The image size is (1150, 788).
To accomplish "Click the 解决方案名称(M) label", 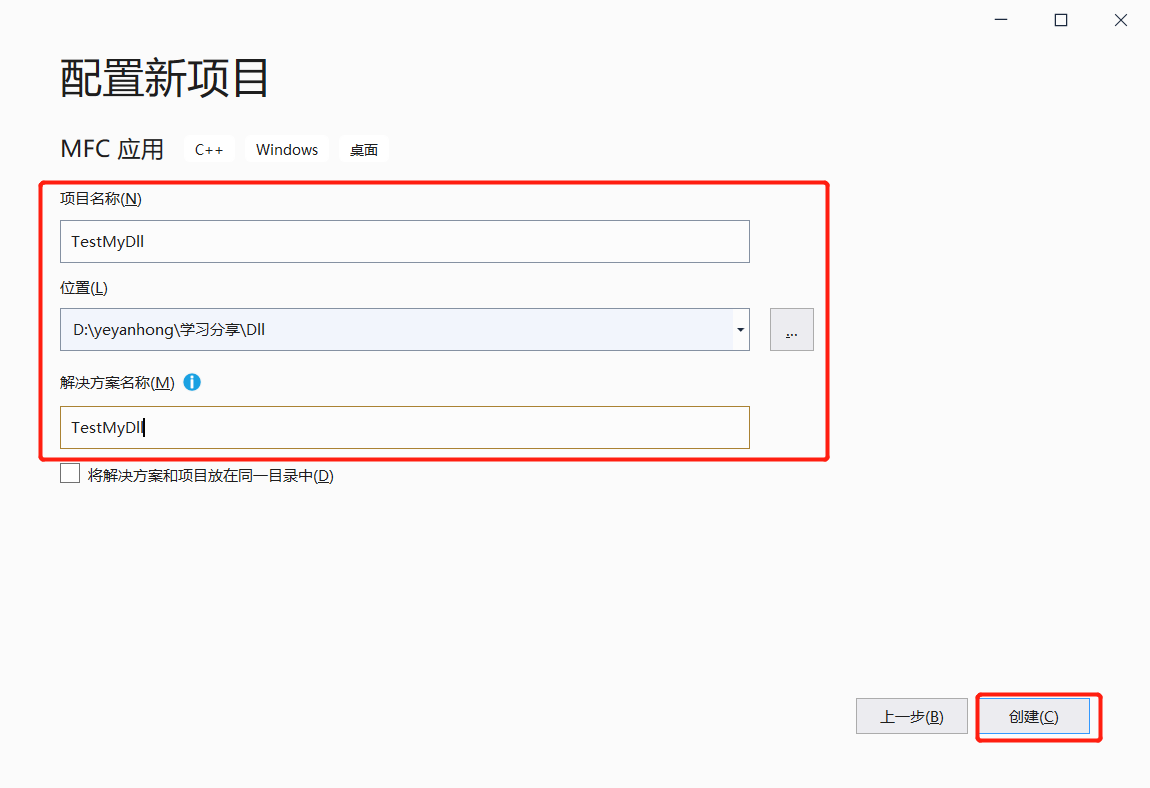I will click(116, 382).
